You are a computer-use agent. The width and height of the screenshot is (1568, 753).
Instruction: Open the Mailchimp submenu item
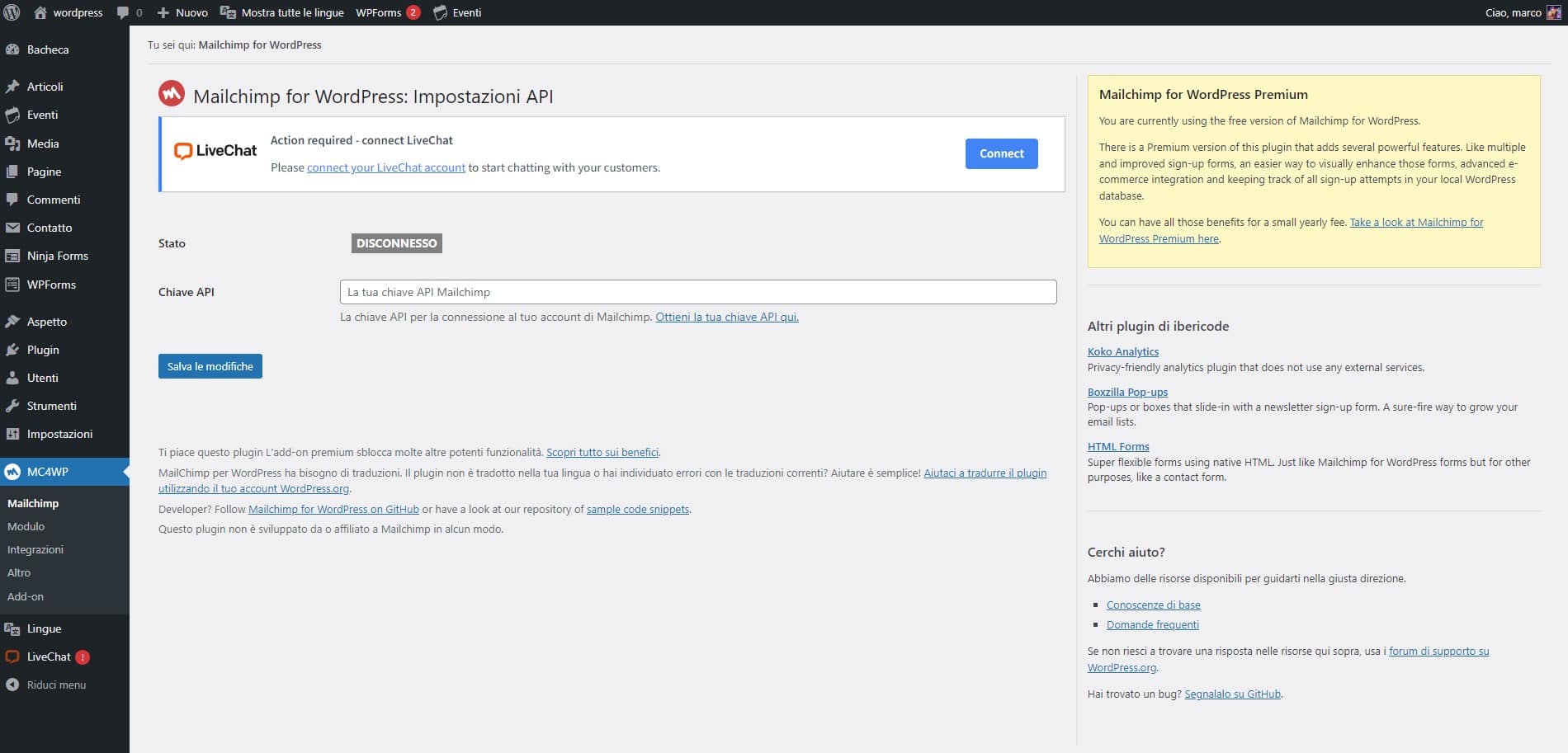pyautogui.click(x=33, y=503)
